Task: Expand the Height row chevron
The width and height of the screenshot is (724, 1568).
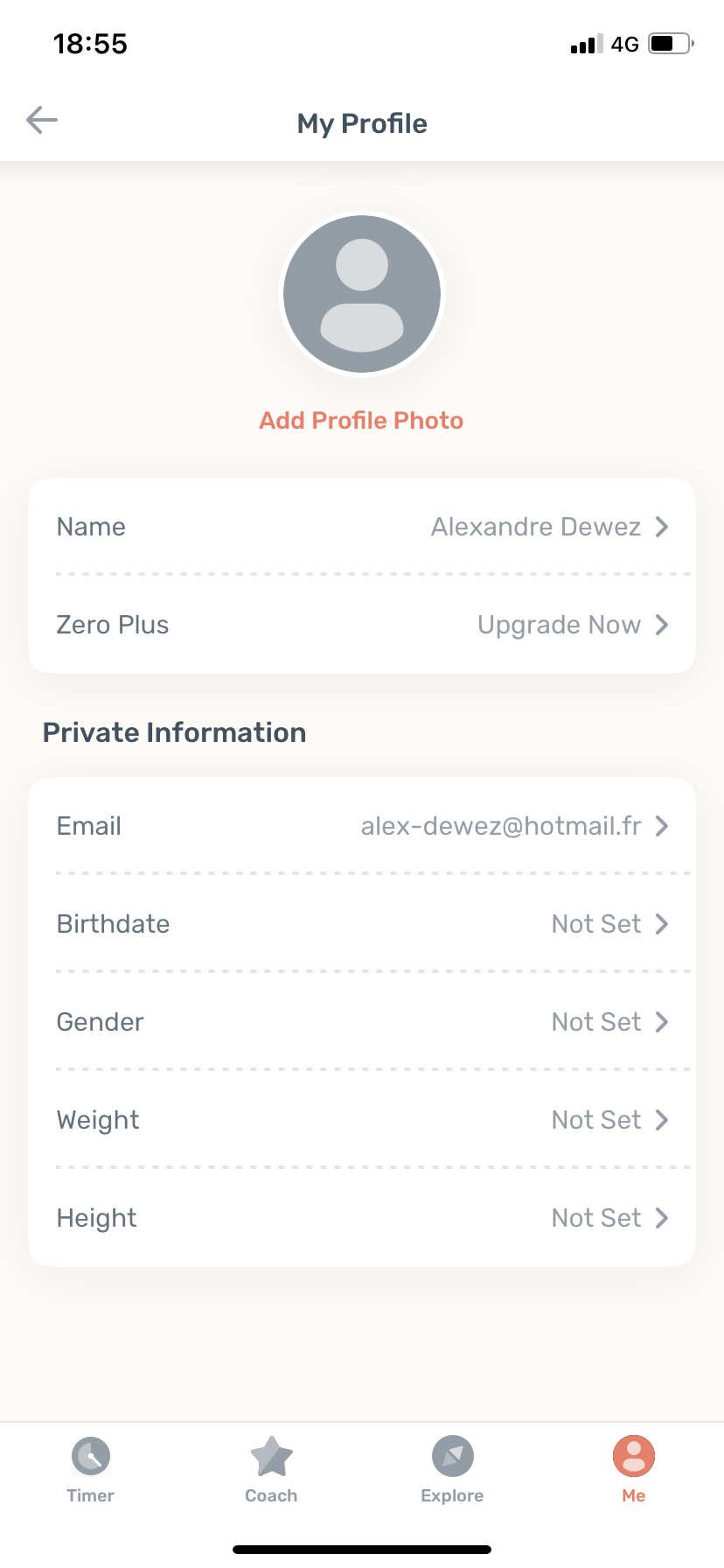Action: pyautogui.click(x=662, y=1218)
